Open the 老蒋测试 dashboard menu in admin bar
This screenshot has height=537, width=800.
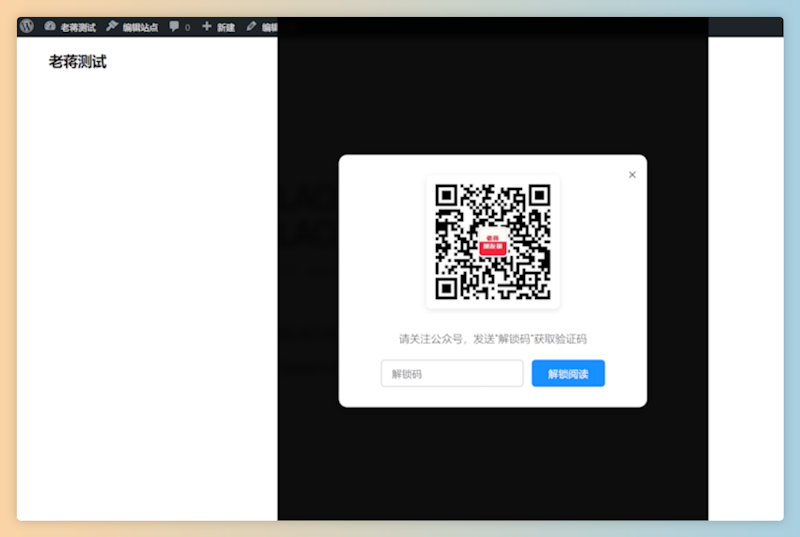click(x=70, y=27)
